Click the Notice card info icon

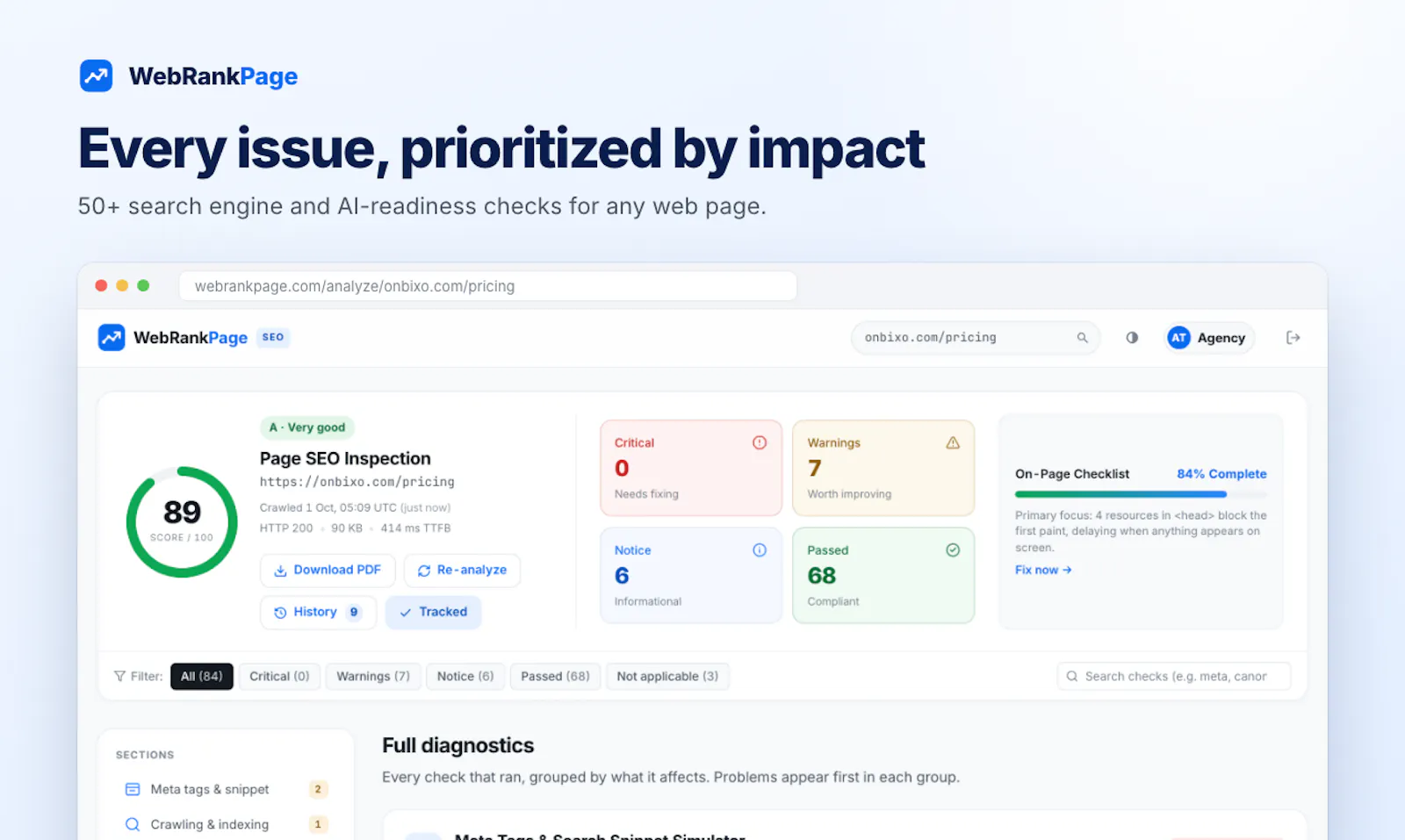pos(760,550)
